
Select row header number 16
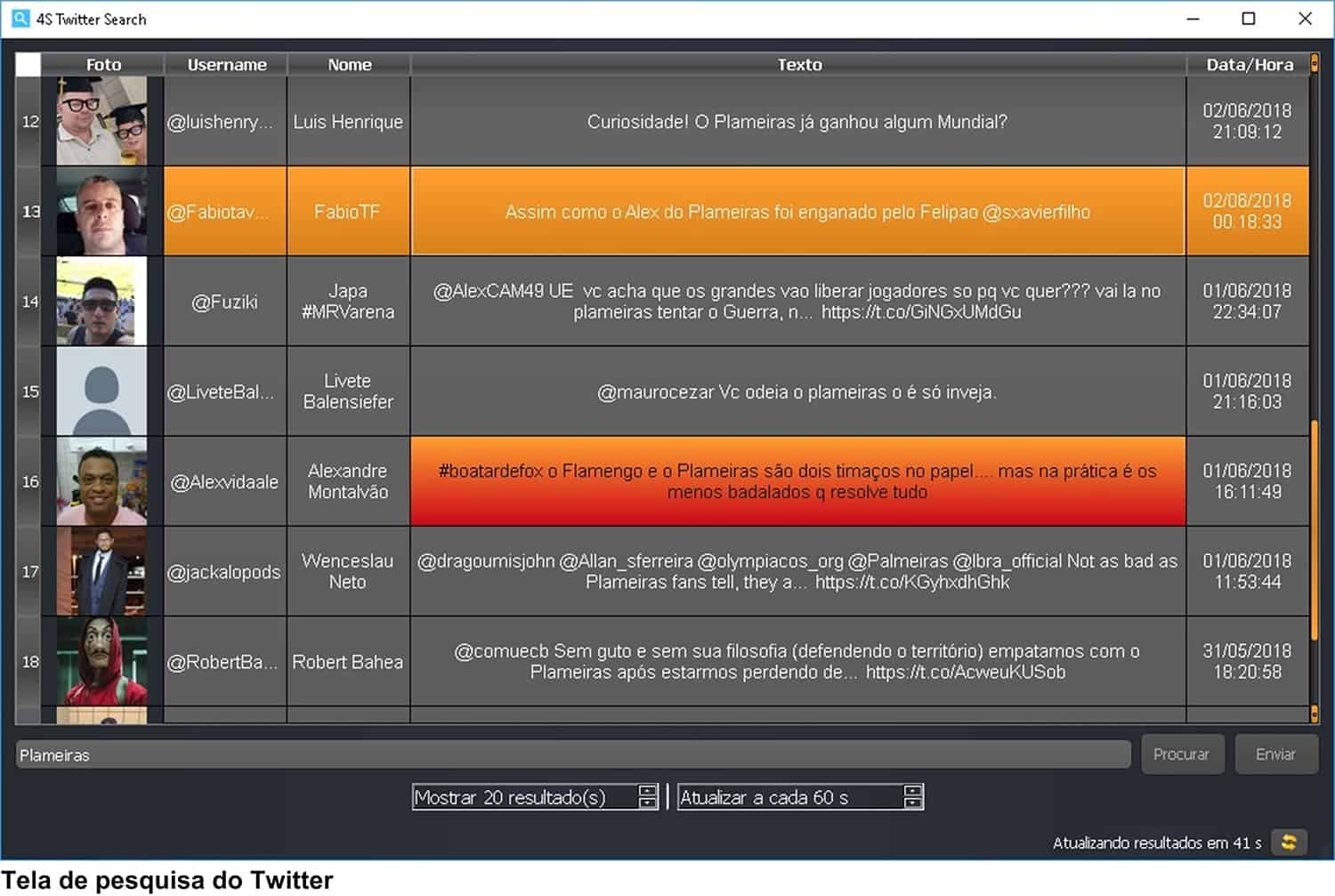tap(29, 481)
